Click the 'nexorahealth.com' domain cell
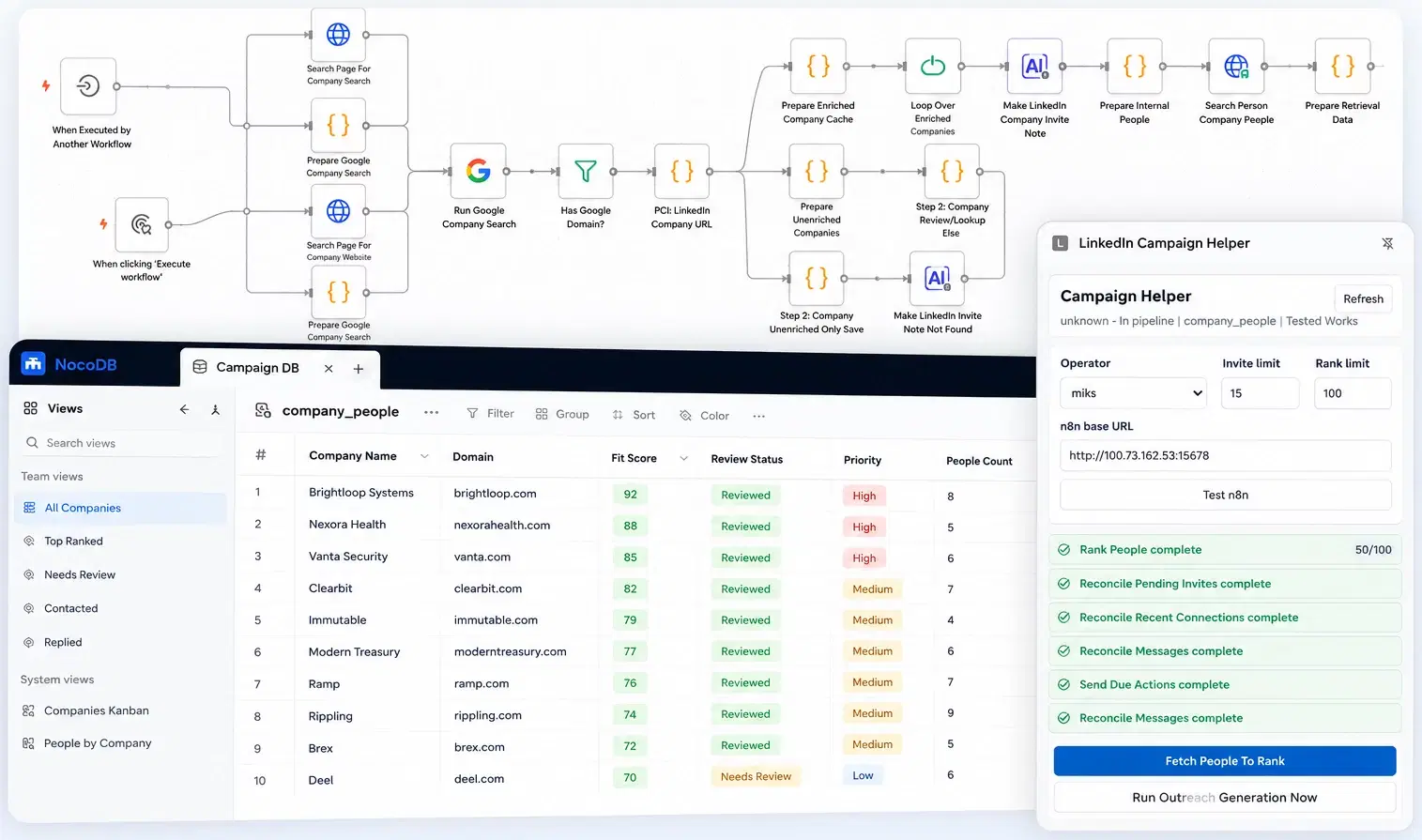The image size is (1422, 840). tap(502, 526)
